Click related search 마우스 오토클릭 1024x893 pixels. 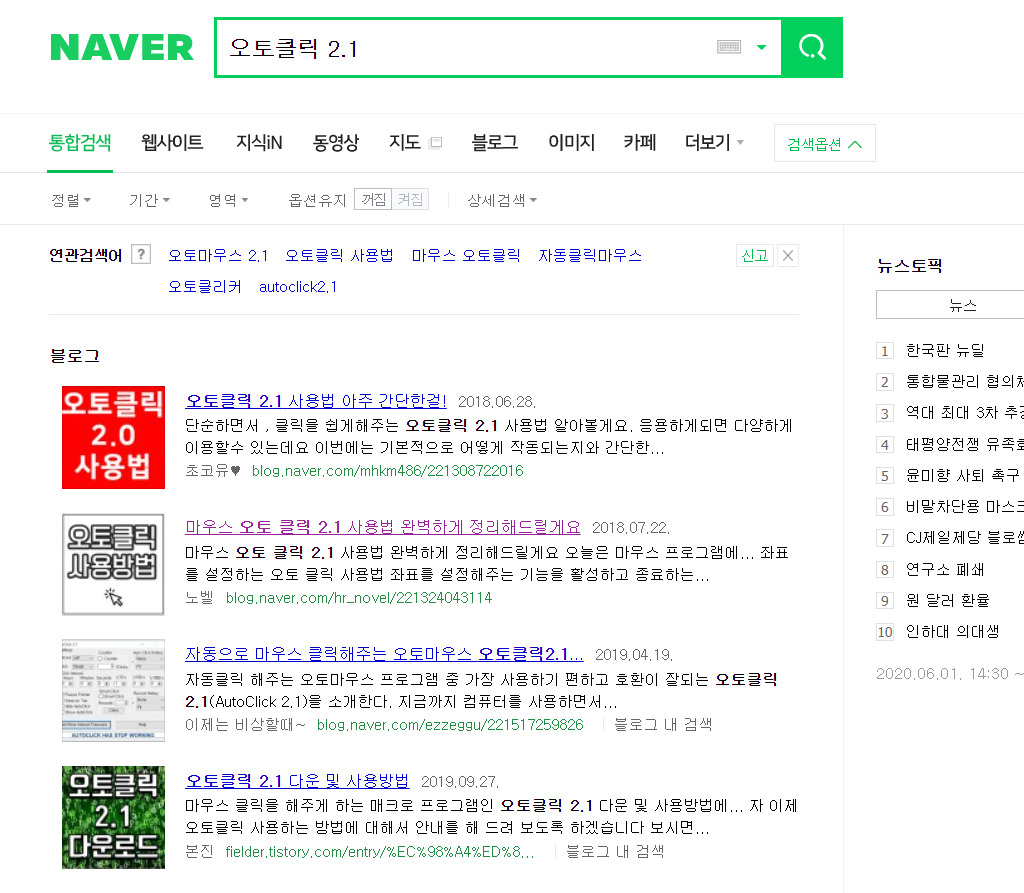pyautogui.click(x=466, y=255)
